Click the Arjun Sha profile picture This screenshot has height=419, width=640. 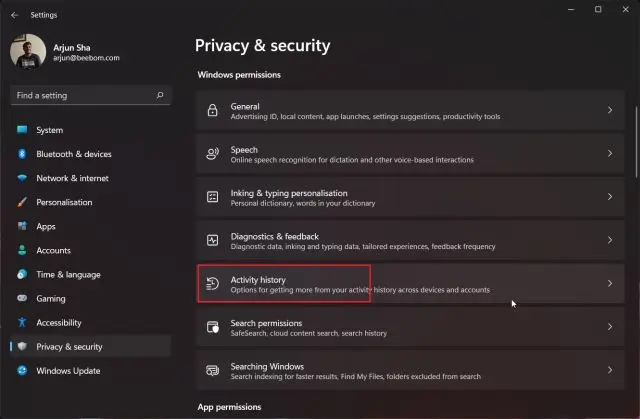28,52
